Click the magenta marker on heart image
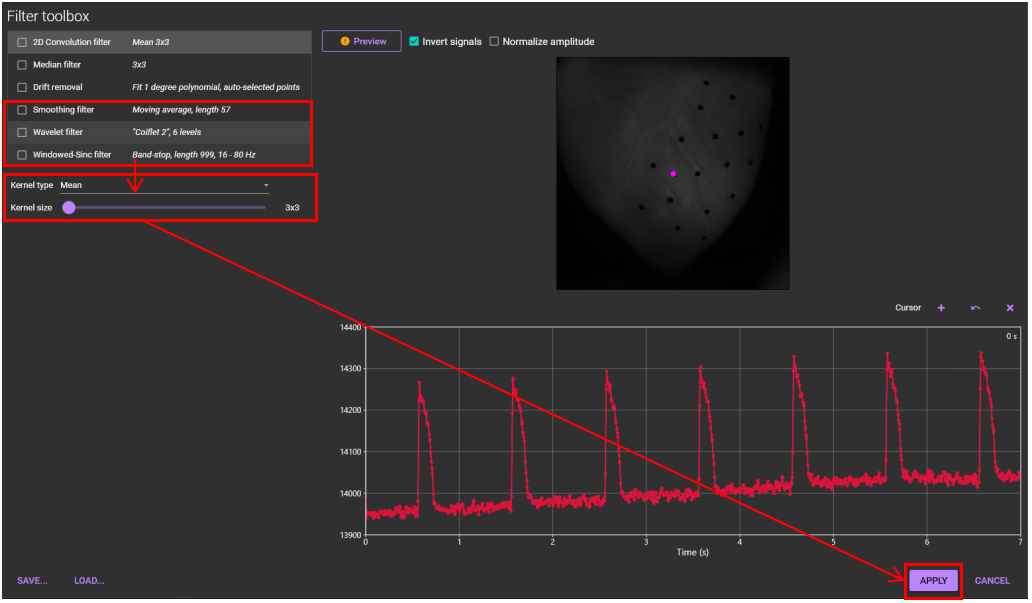 tap(673, 174)
